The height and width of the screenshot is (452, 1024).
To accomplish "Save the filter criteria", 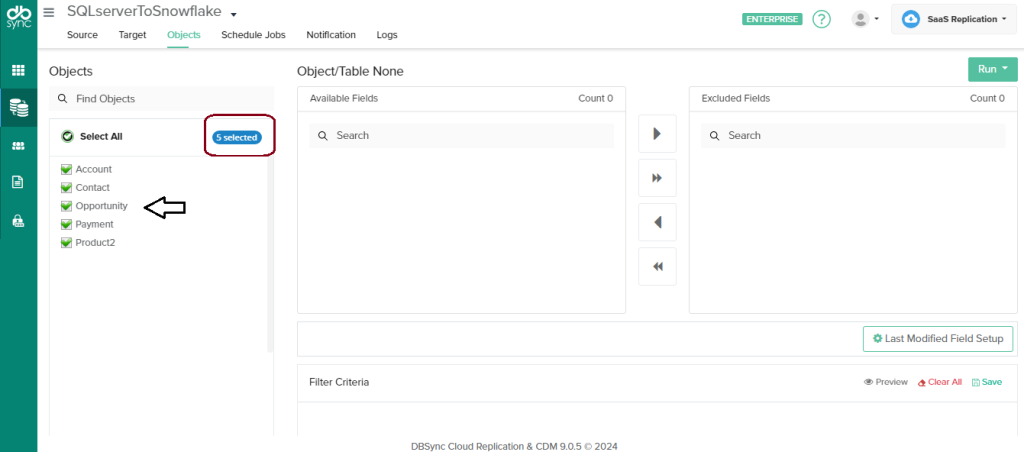I will 987,382.
